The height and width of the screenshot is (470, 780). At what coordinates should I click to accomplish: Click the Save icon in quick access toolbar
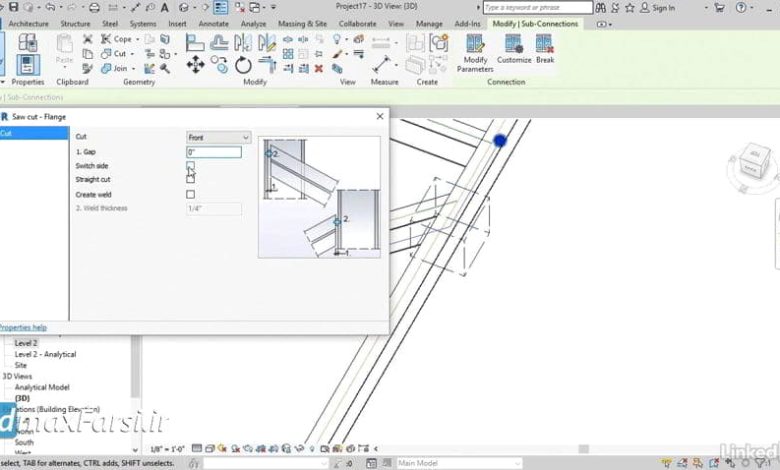point(13,7)
